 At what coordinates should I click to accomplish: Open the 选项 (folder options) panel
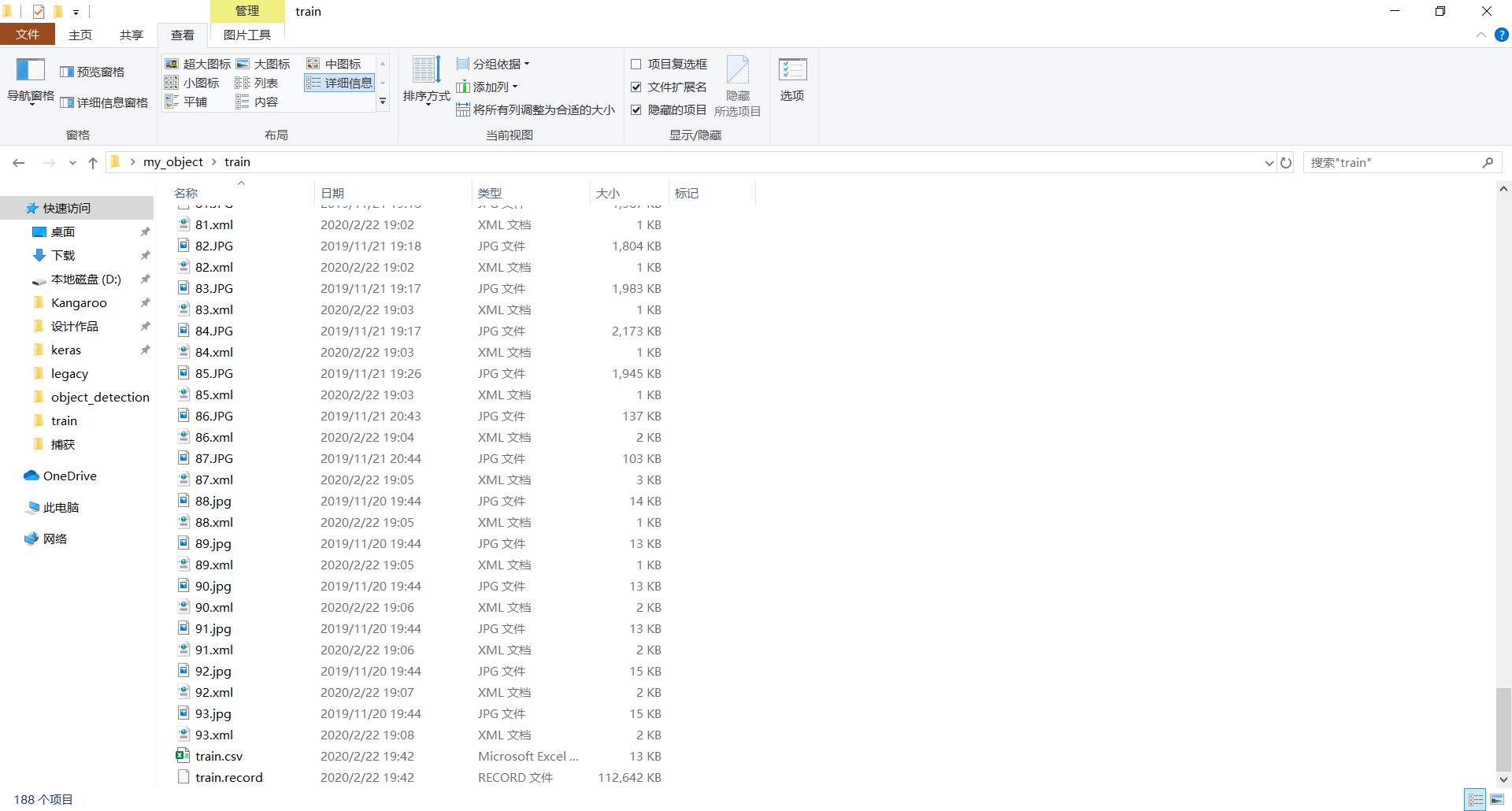point(791,79)
